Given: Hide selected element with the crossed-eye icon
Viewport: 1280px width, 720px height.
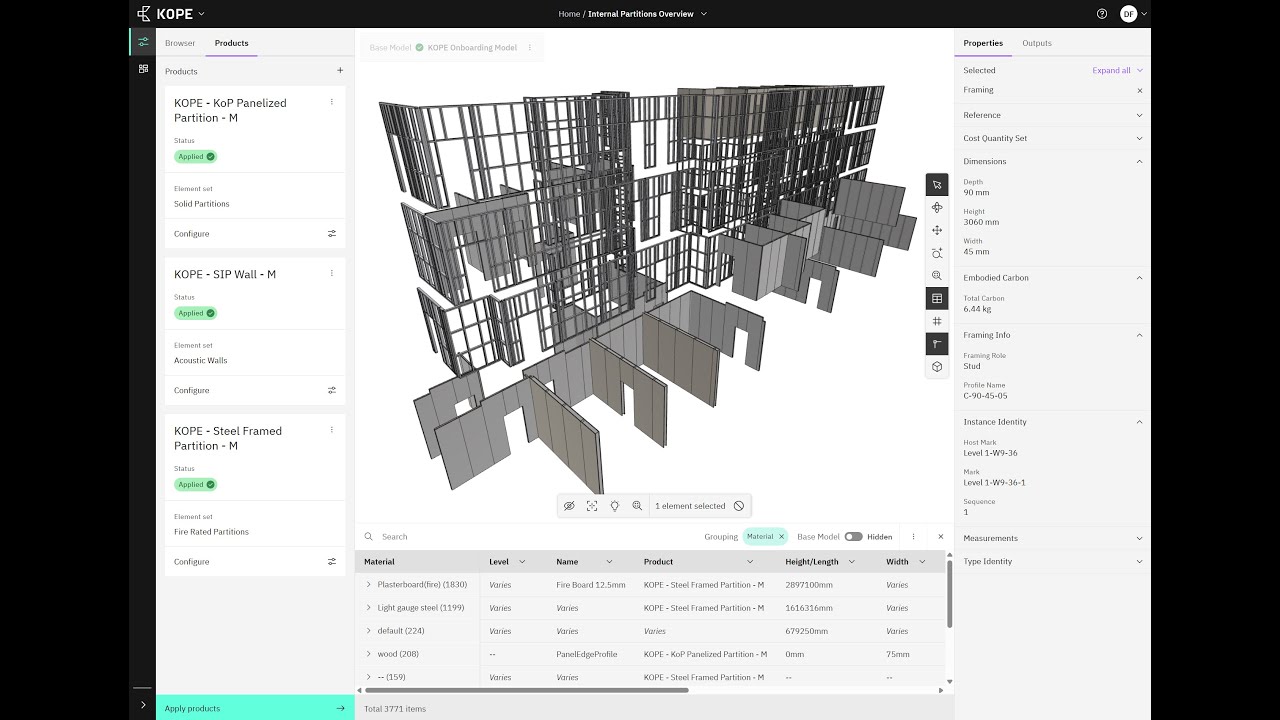Looking at the screenshot, I should (569, 506).
